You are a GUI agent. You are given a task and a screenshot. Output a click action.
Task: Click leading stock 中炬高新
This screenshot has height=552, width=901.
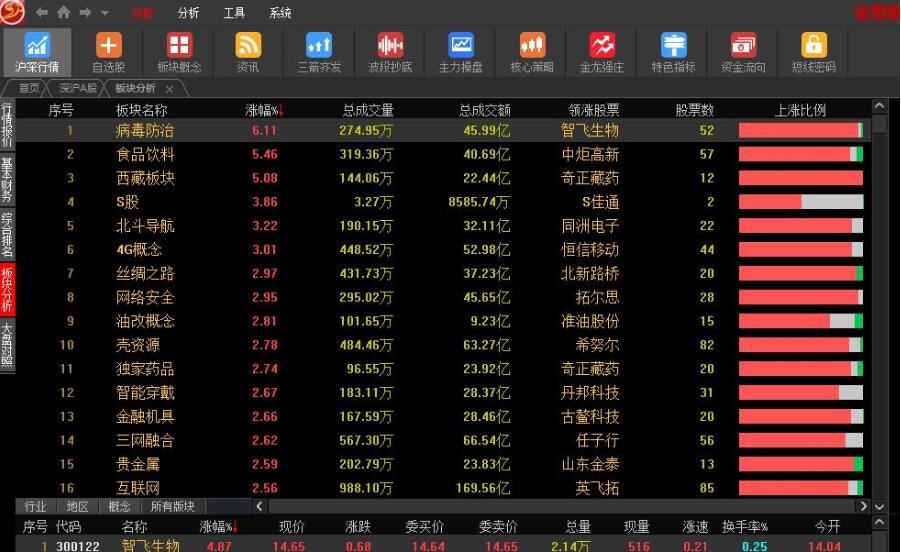point(590,155)
